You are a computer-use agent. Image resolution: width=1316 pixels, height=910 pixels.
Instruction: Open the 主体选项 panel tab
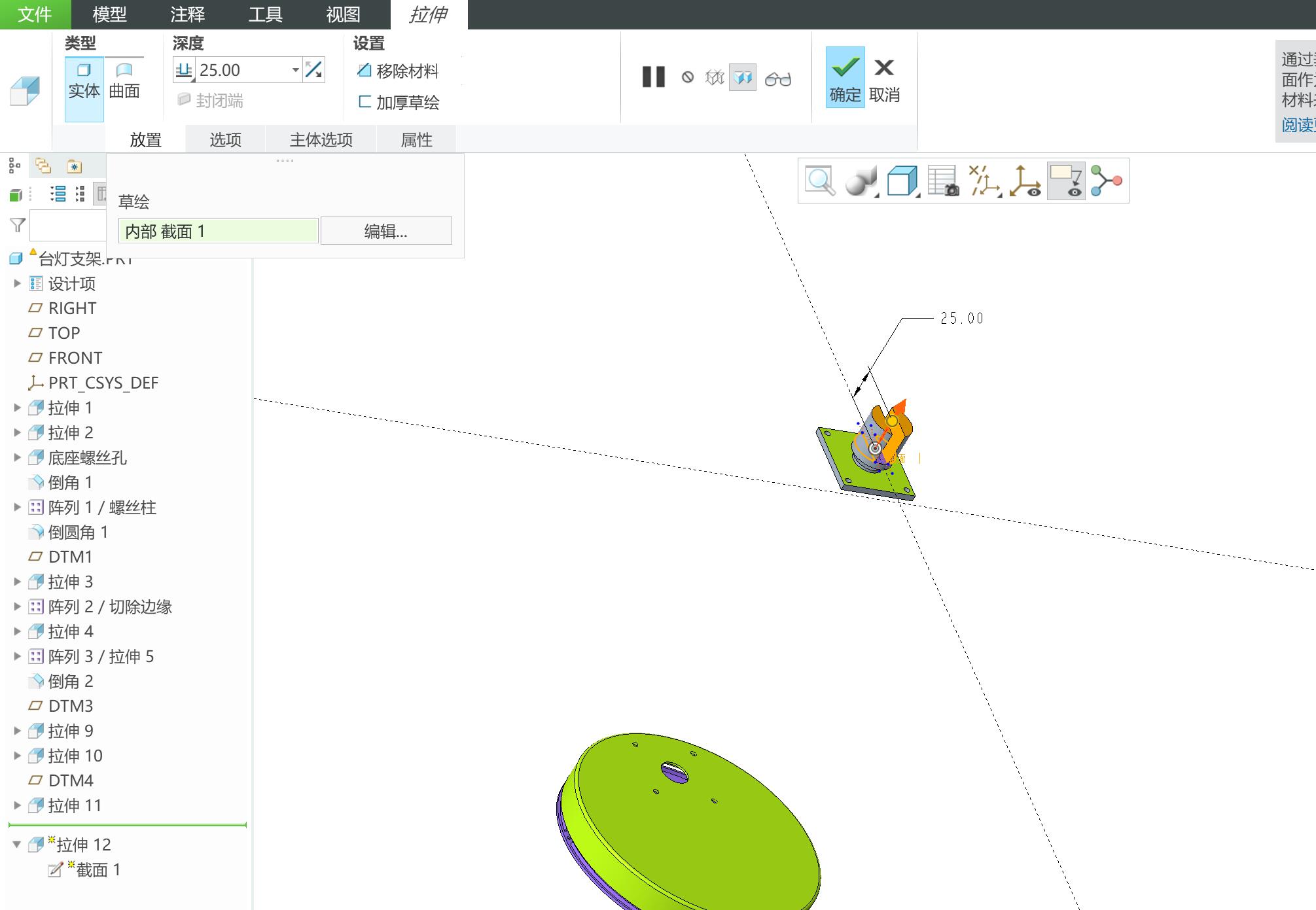[x=321, y=140]
